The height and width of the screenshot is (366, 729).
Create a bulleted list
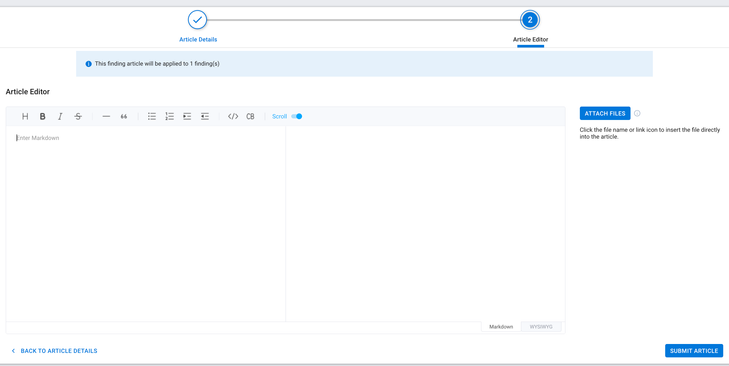152,116
